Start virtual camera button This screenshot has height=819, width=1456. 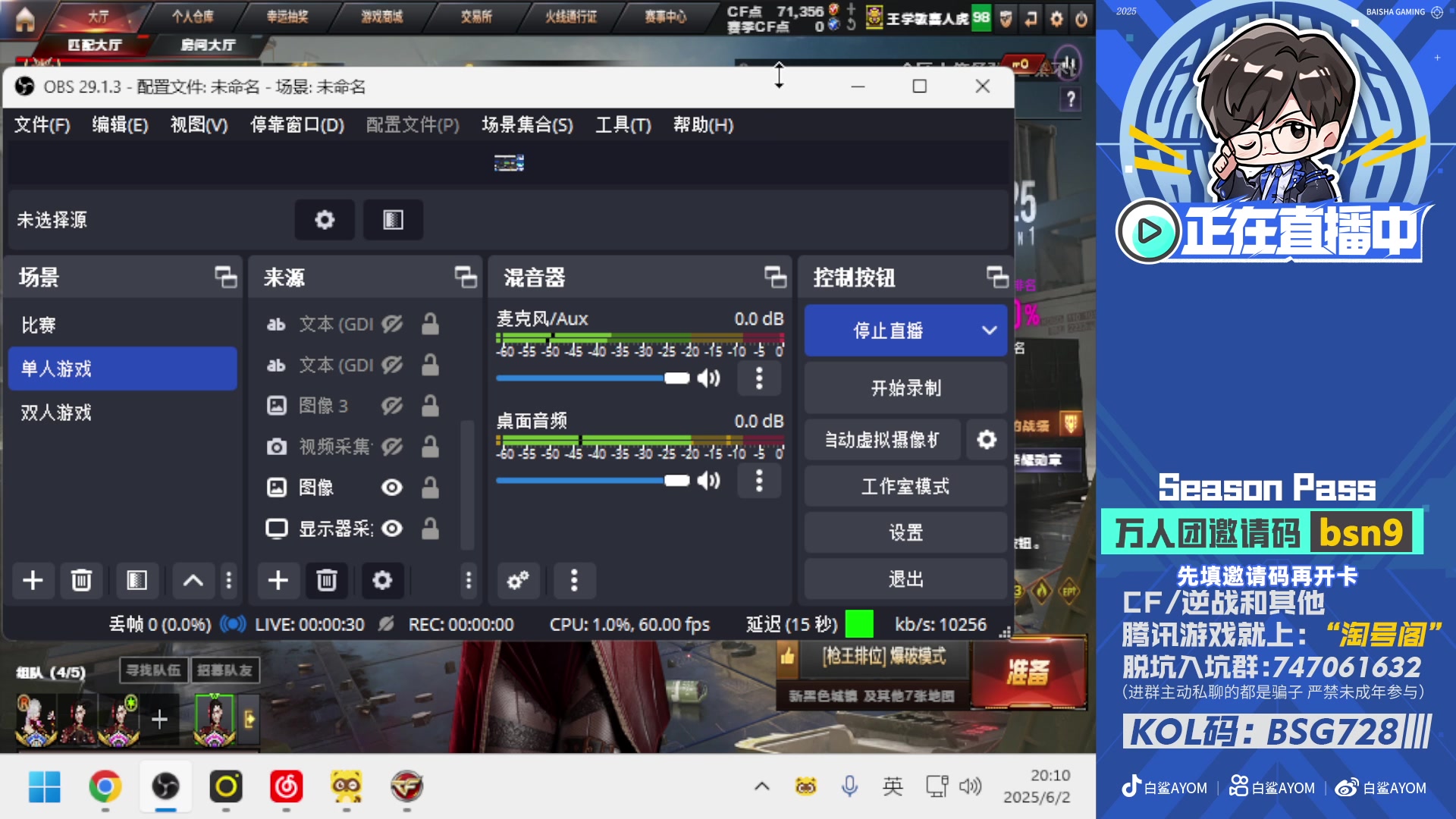(882, 440)
